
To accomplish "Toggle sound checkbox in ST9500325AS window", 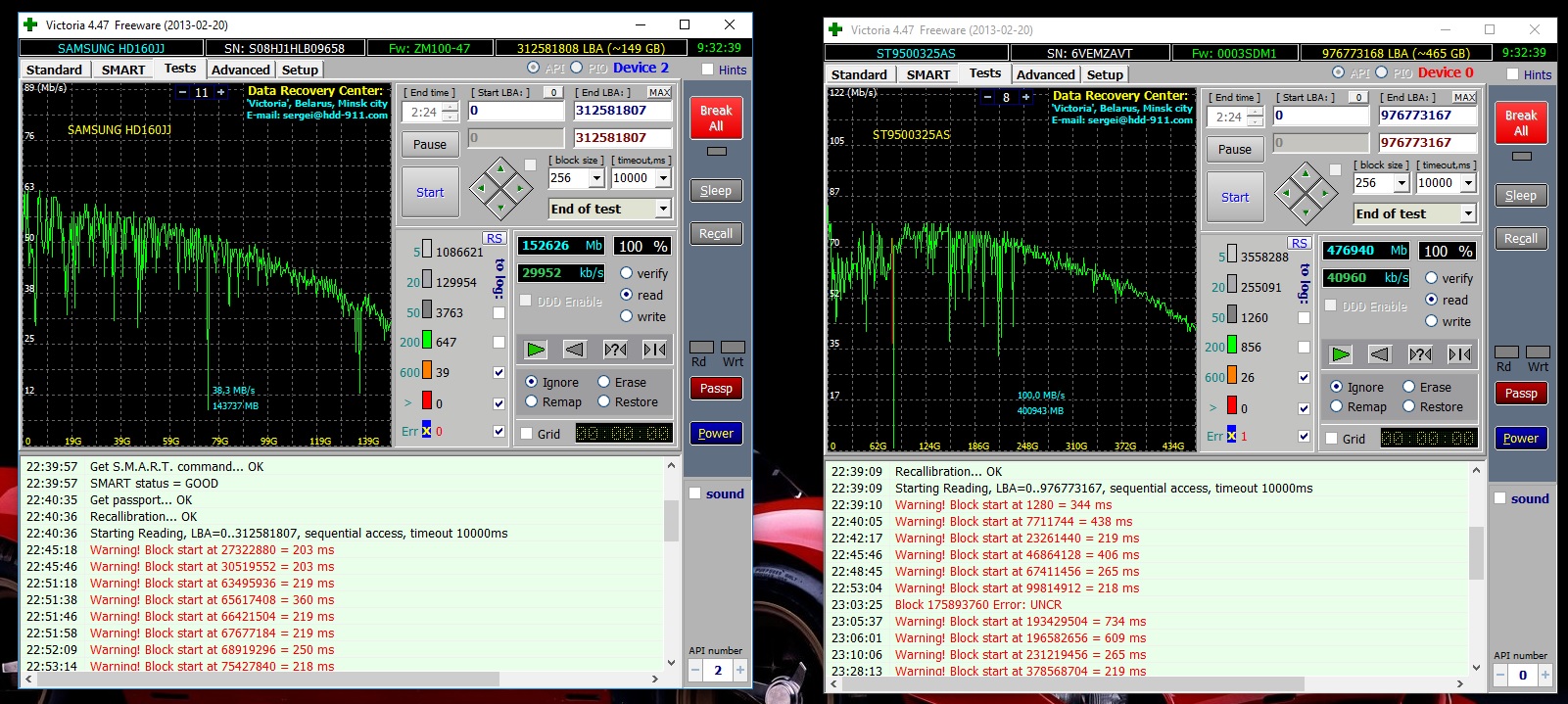I will (x=1499, y=498).
